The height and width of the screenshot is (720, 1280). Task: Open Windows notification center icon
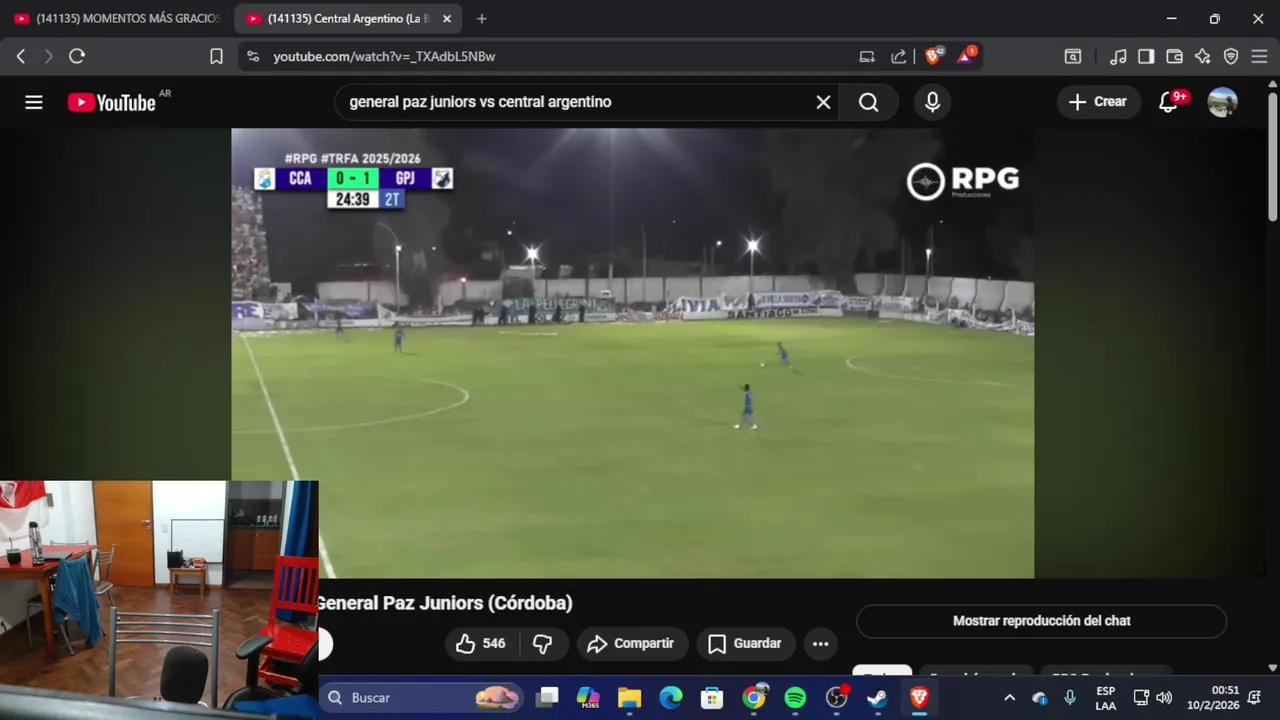pyautogui.click(x=1255, y=698)
